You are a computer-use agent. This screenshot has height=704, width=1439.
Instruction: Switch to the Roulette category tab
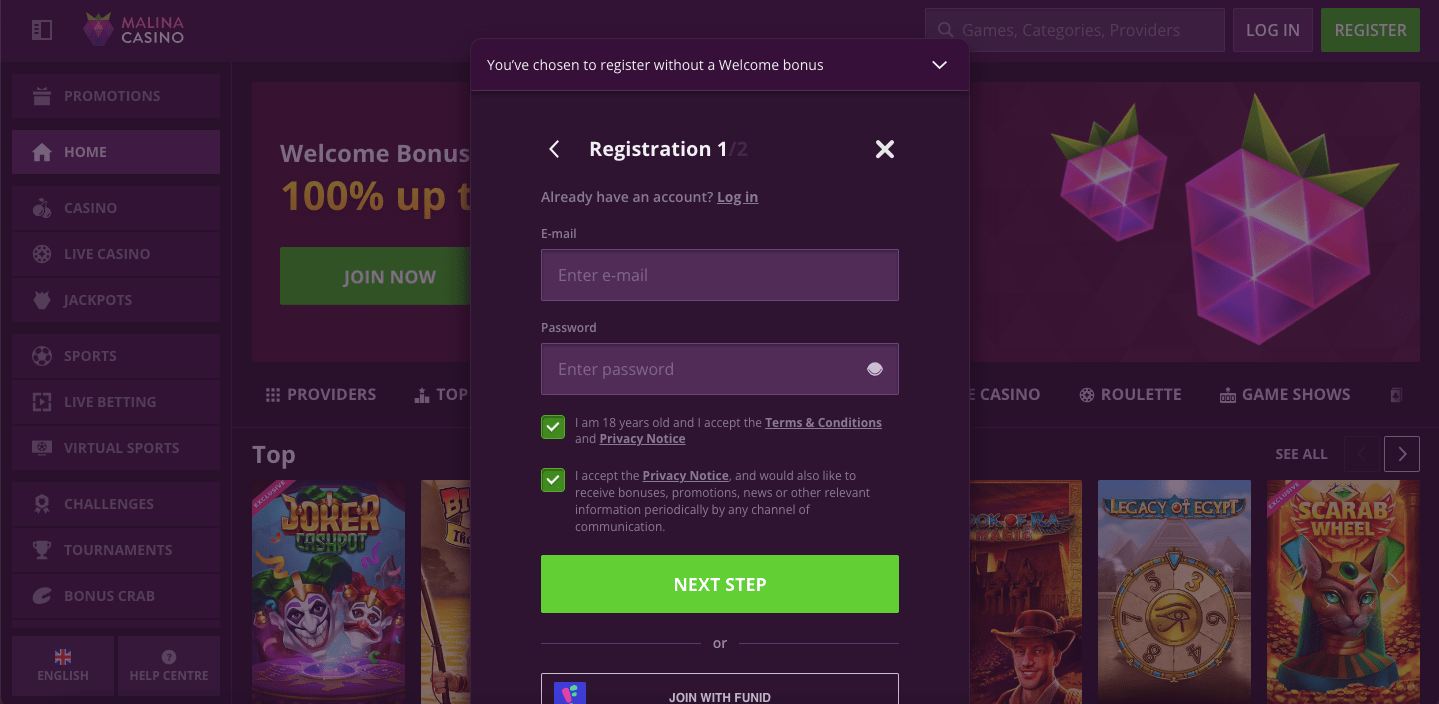pos(1130,394)
